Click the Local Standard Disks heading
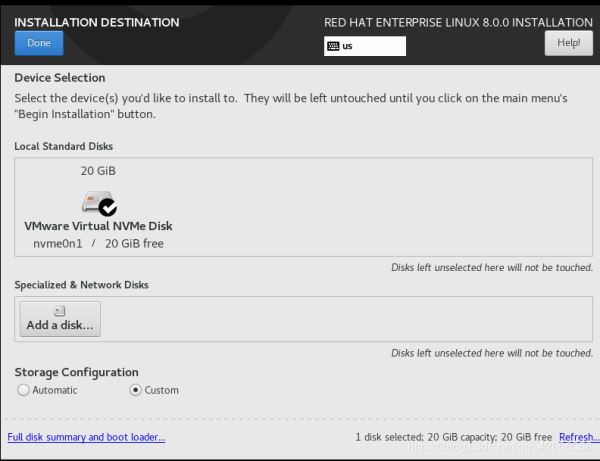The height and width of the screenshot is (461, 600). [x=63, y=146]
